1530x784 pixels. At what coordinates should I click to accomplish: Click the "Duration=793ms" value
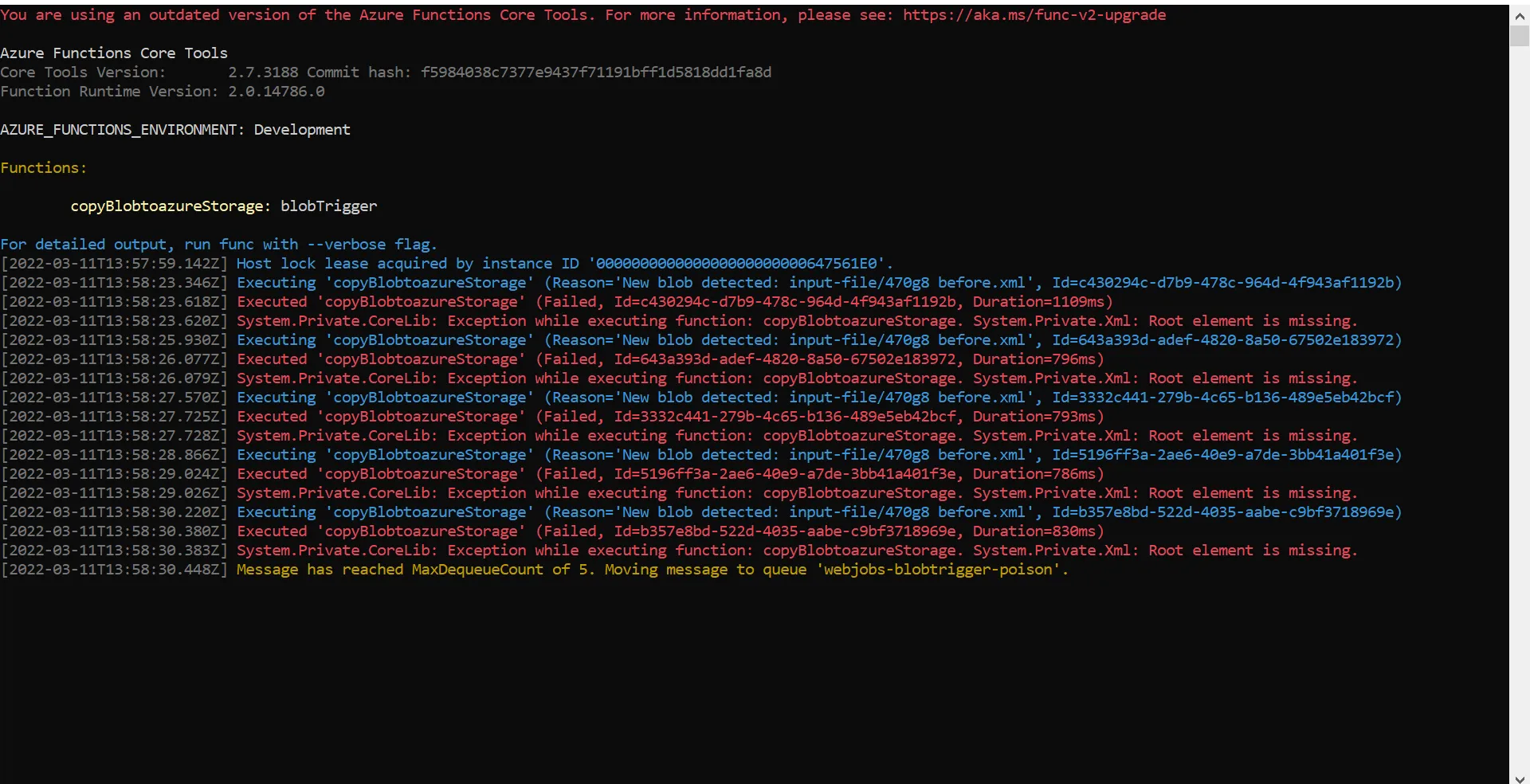point(1034,417)
